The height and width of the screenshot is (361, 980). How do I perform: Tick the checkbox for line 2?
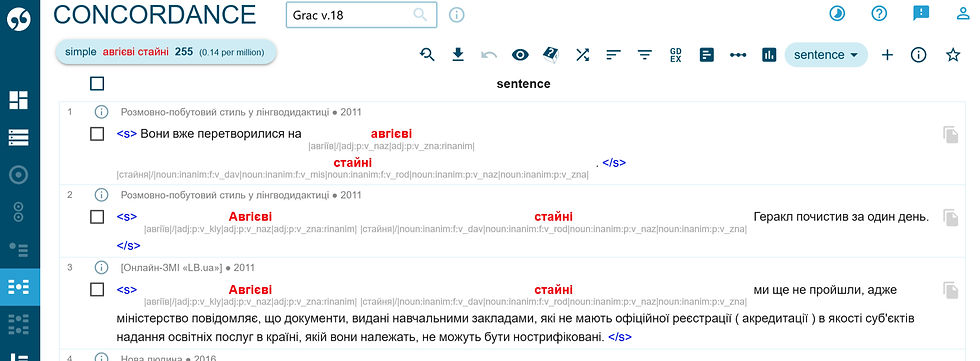pyautogui.click(x=97, y=217)
